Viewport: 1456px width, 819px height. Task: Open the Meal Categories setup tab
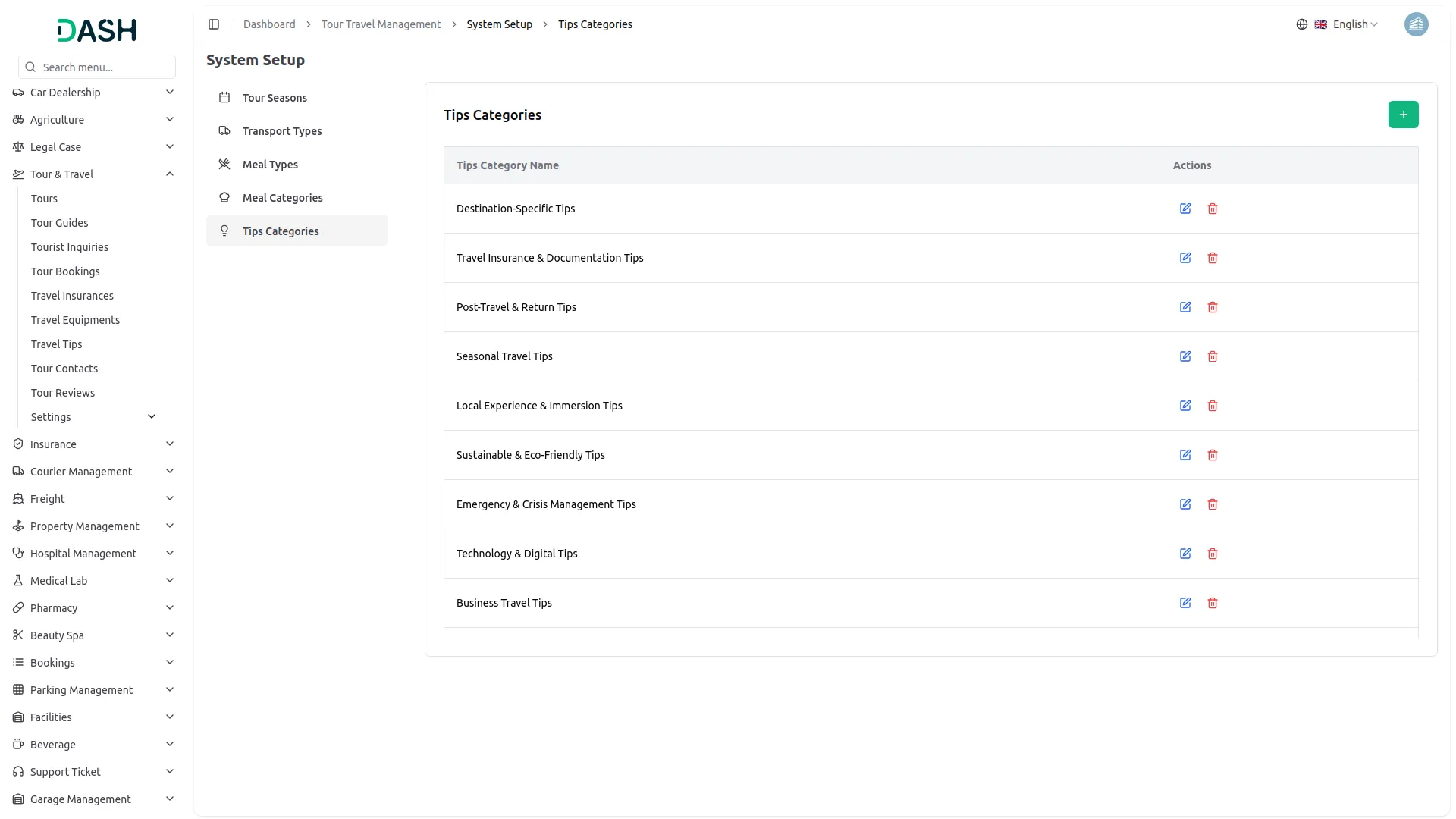(x=282, y=198)
